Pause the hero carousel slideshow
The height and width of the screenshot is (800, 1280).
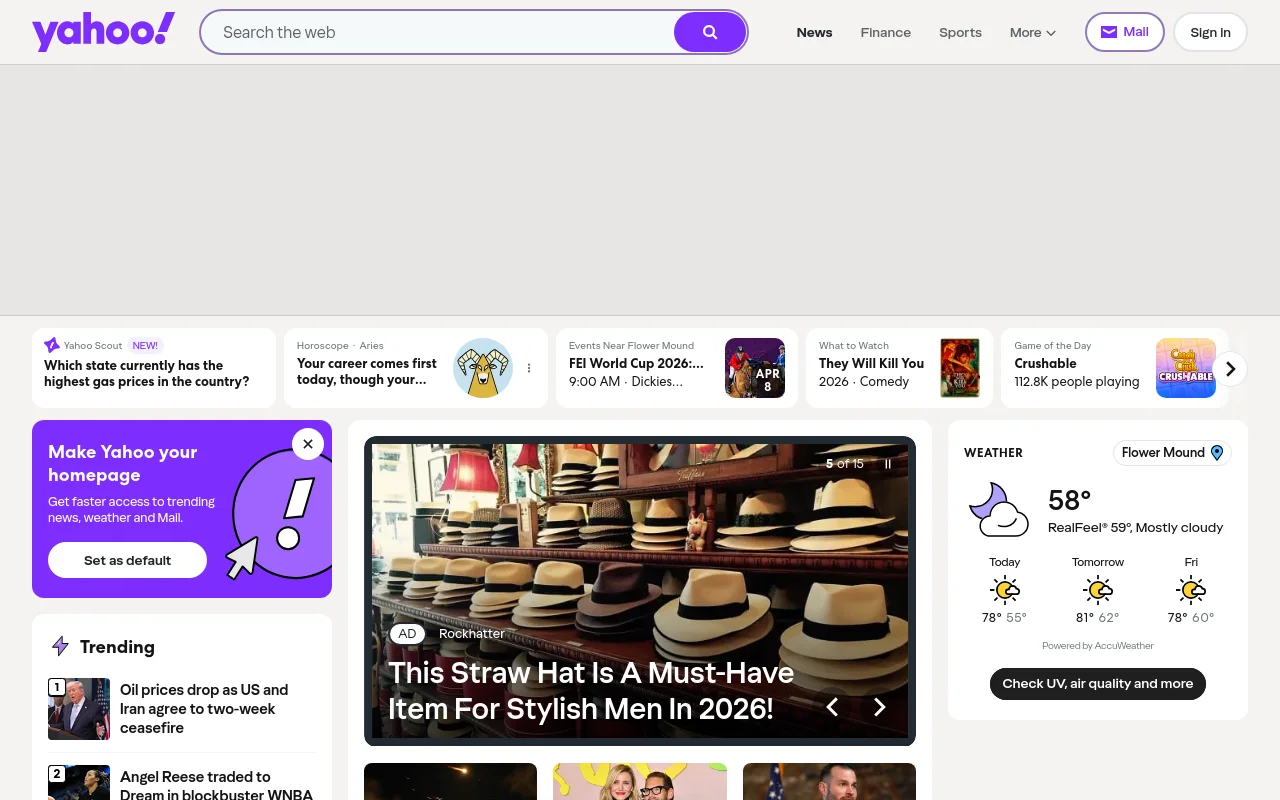click(x=888, y=463)
